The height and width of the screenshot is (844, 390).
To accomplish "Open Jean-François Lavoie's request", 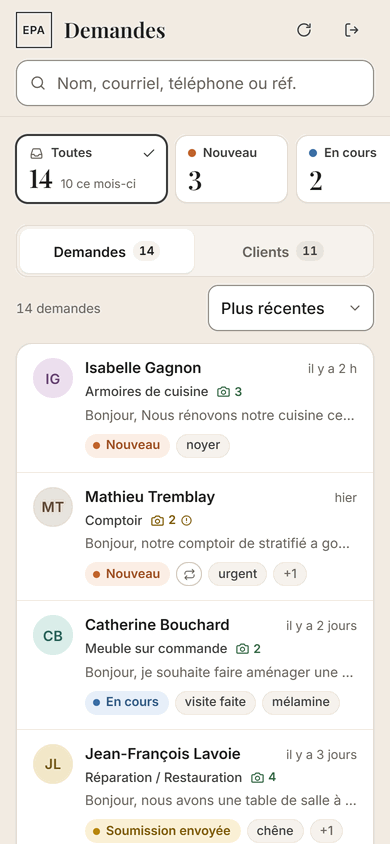I will (x=195, y=787).
